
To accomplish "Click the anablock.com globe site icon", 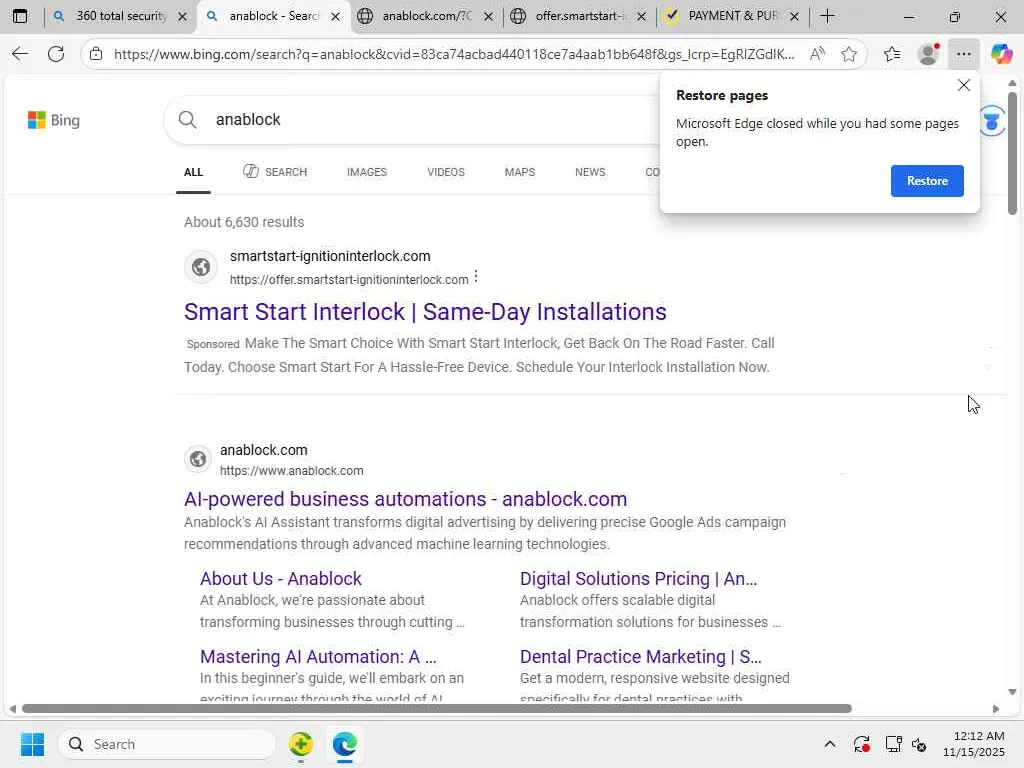I will [x=198, y=459].
